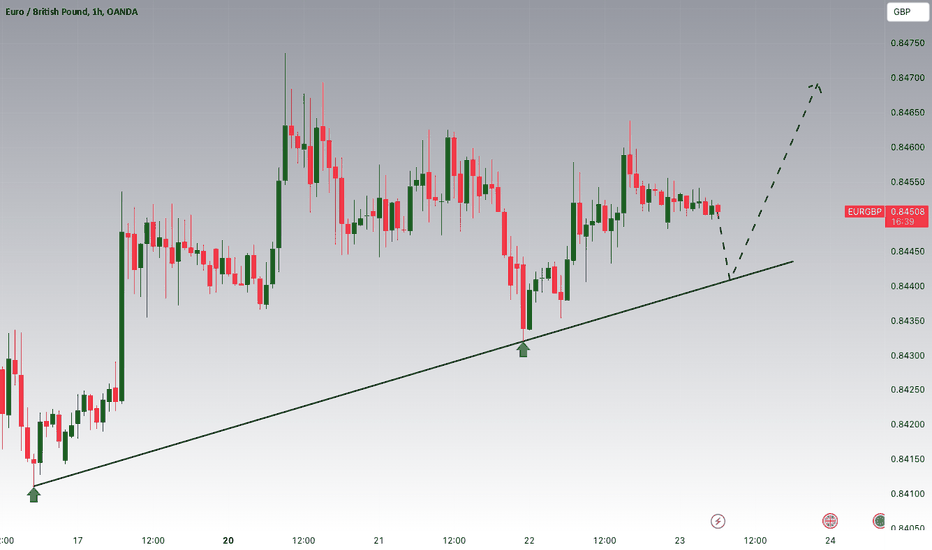Viewport: 932px width, 550px height.
Task: Click the 0.84200 price axis label
Action: coord(907,425)
